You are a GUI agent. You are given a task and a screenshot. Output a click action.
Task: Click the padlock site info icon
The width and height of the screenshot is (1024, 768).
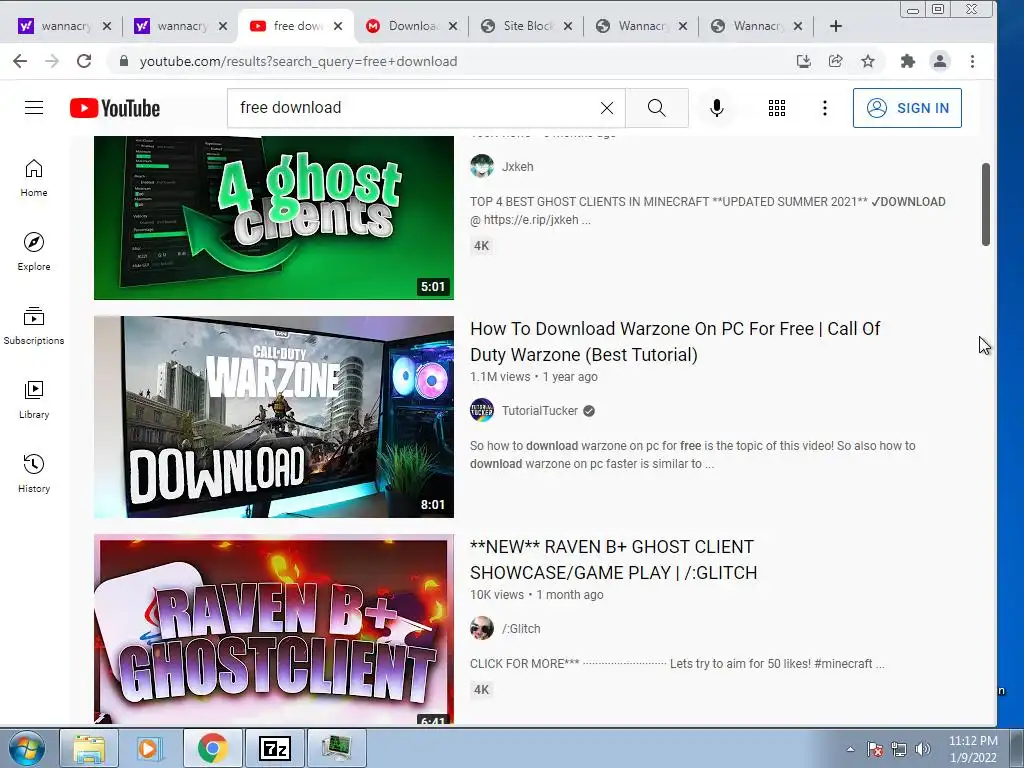point(123,61)
